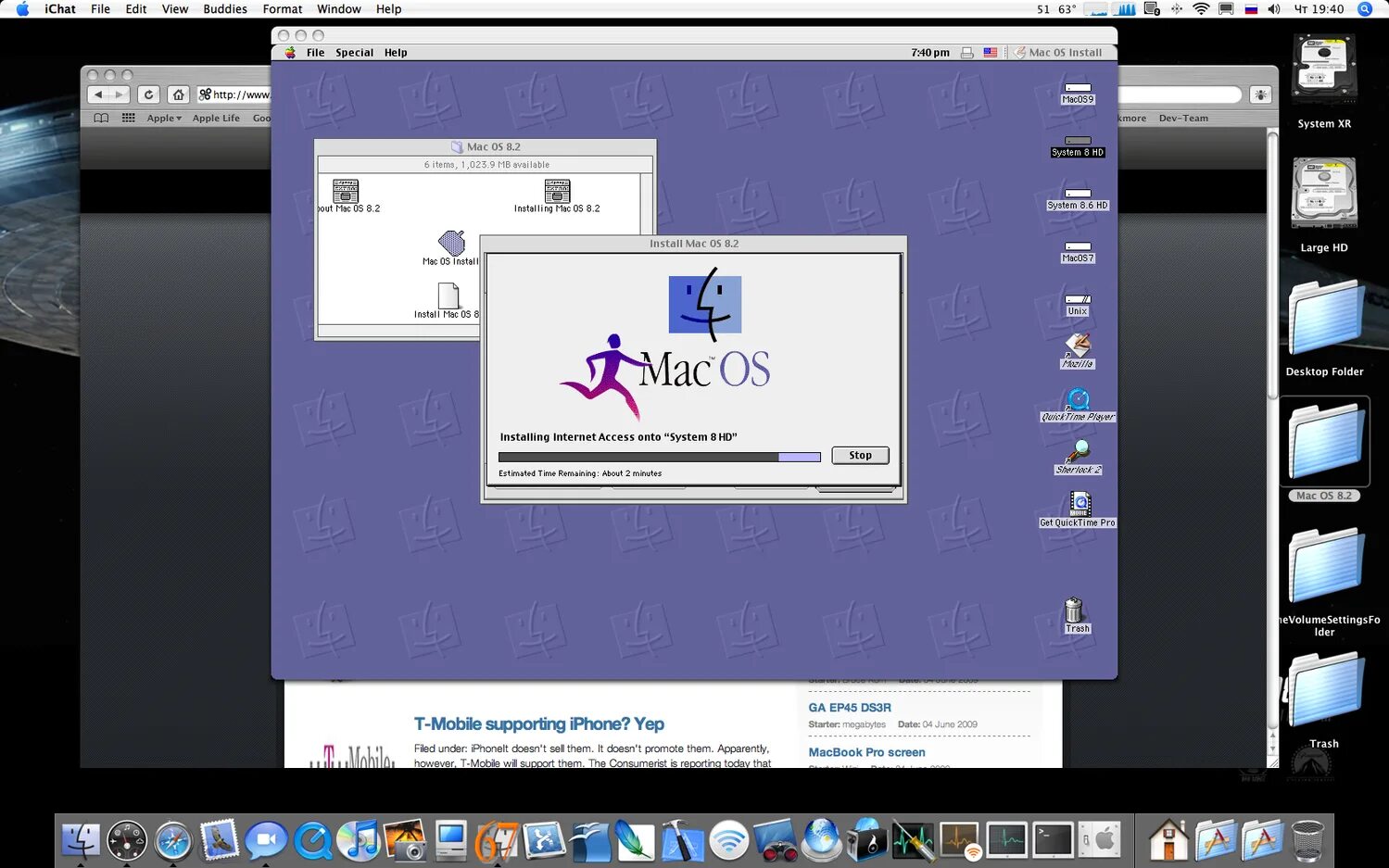Screen dimensions: 1389x868
Task: Open iTunes from the Dock
Action: [x=359, y=840]
